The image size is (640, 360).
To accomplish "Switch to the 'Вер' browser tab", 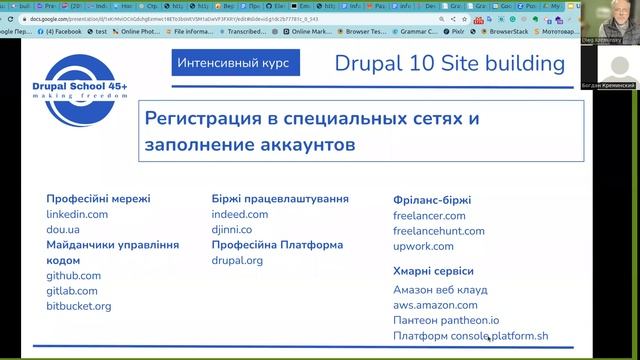I will (224, 6).
